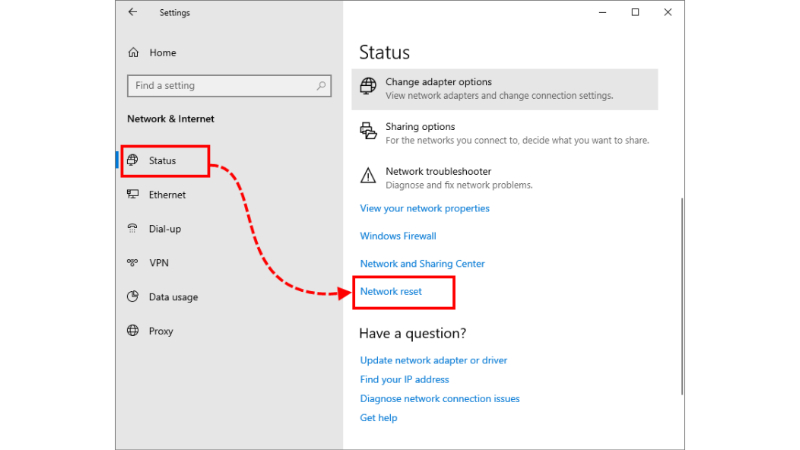Click the Sharing options printer icon
The height and width of the screenshot is (450, 800).
[x=368, y=131]
